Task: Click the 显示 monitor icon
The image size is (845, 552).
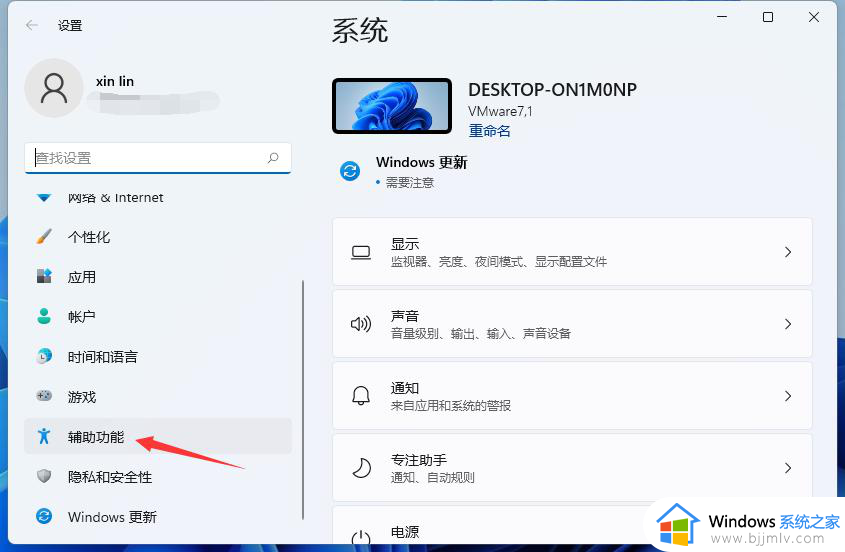Action: (361, 252)
